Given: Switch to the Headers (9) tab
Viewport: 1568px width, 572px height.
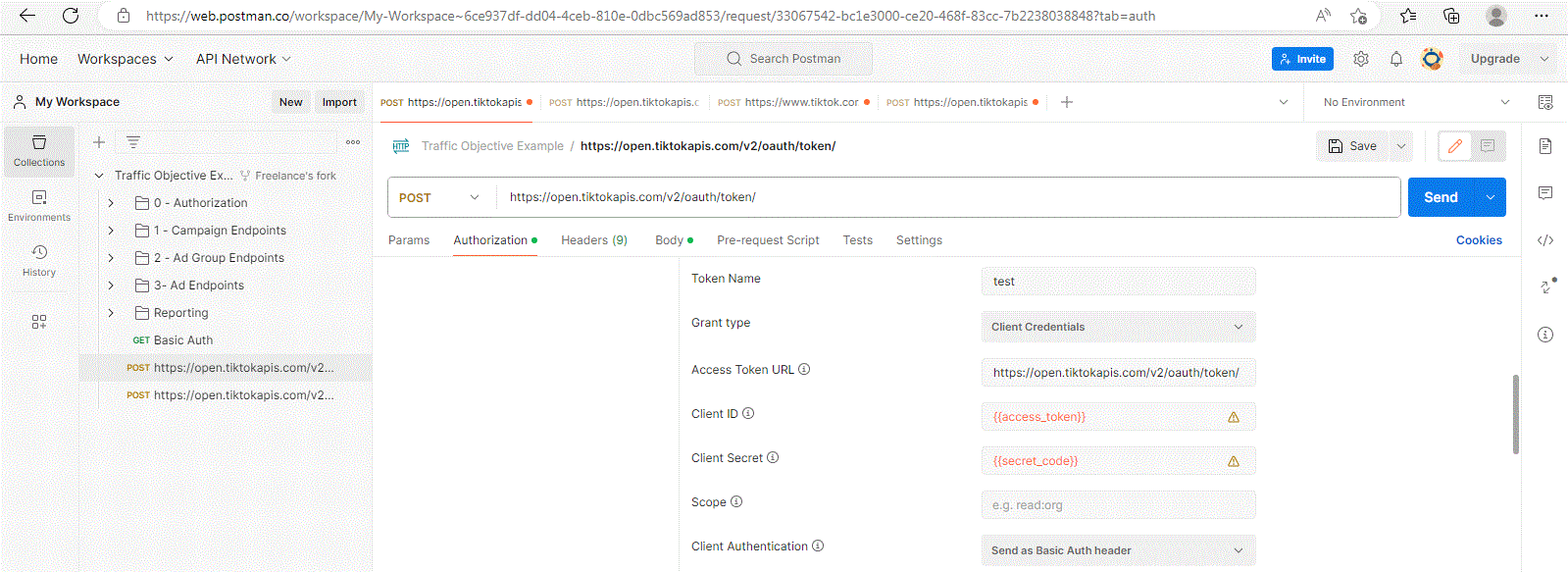Looking at the screenshot, I should [594, 240].
